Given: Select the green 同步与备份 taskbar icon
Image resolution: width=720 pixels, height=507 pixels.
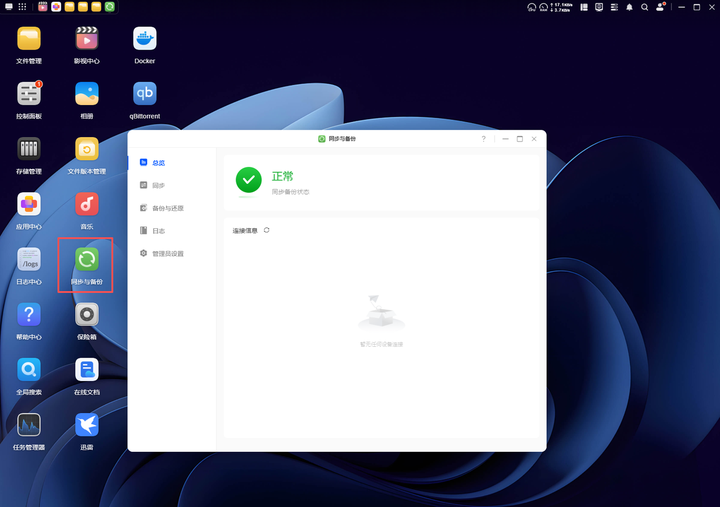Looking at the screenshot, I should coord(109,7).
